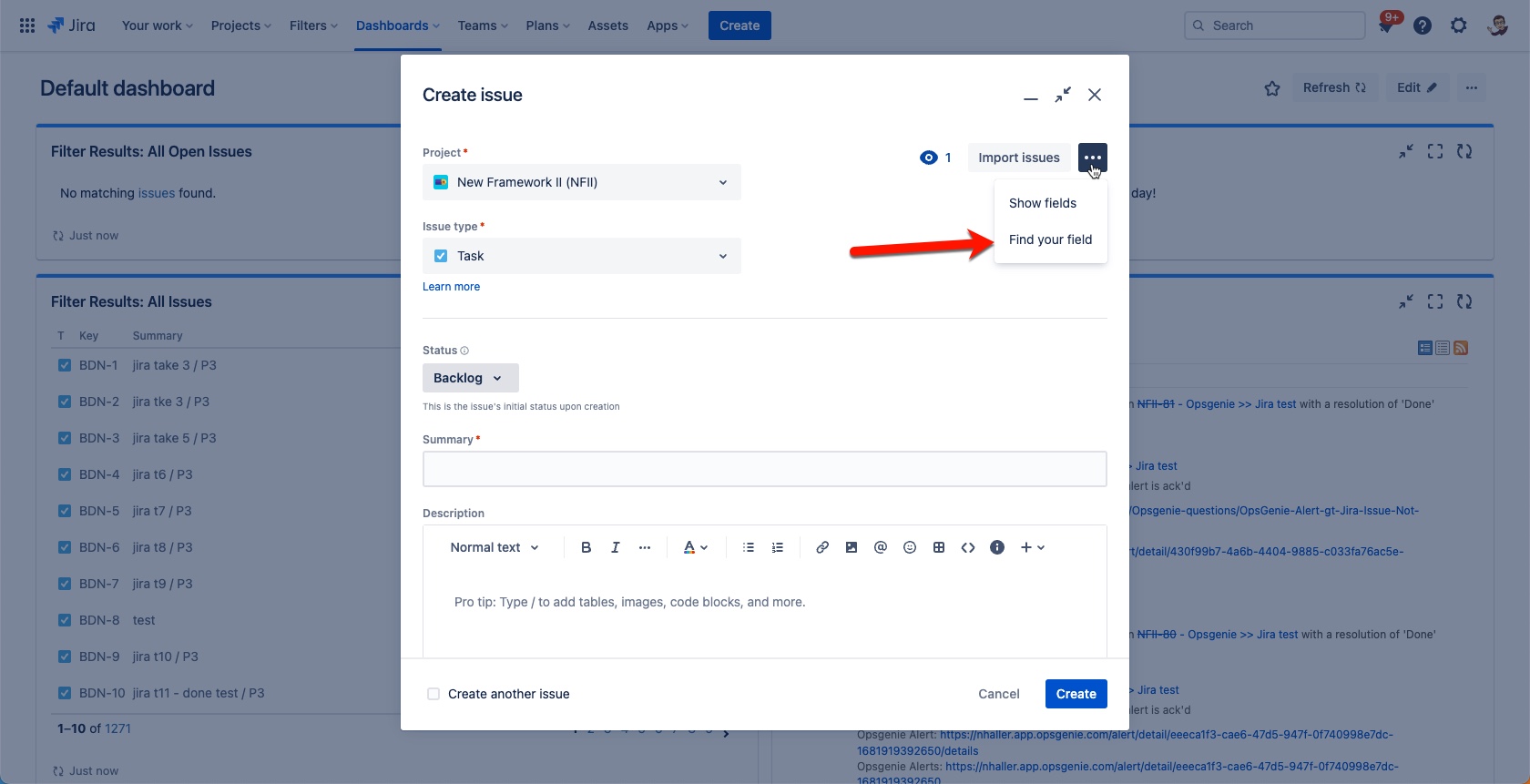Viewport: 1530px width, 784px height.
Task: Apply italic formatting in Description
Action: [616, 547]
